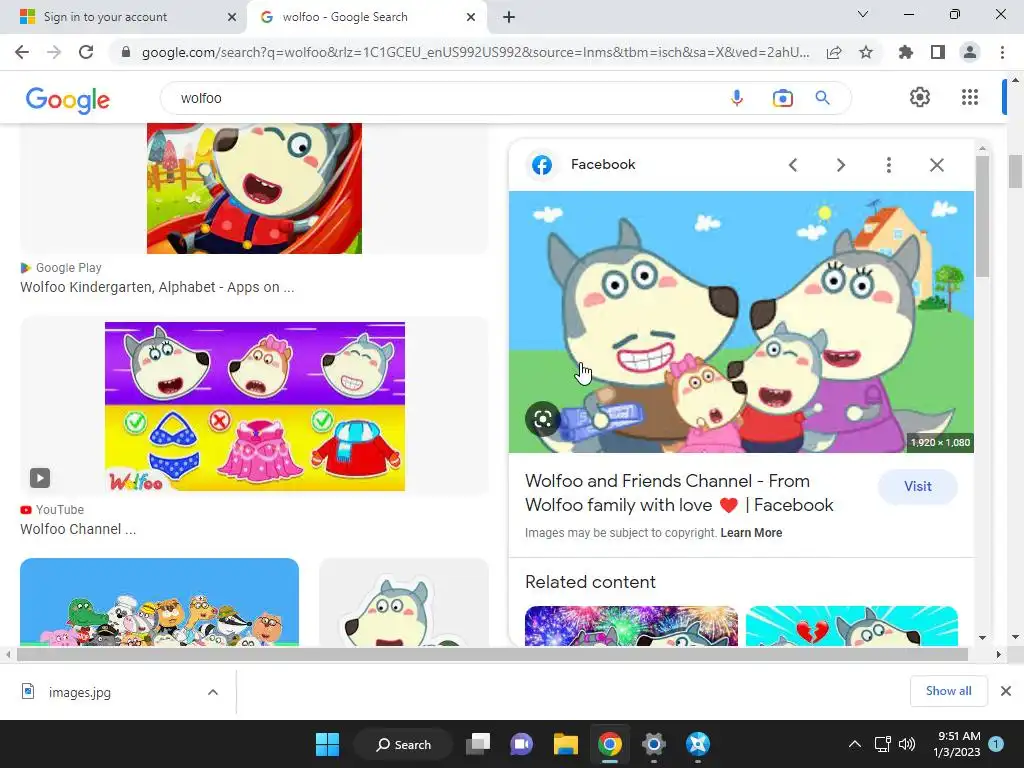Close the downloads bar

click(1006, 691)
